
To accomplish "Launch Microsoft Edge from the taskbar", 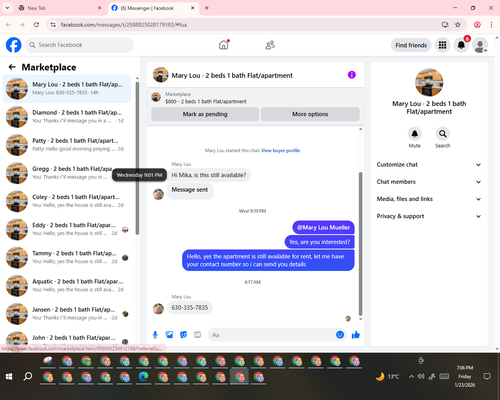I will (144, 377).
